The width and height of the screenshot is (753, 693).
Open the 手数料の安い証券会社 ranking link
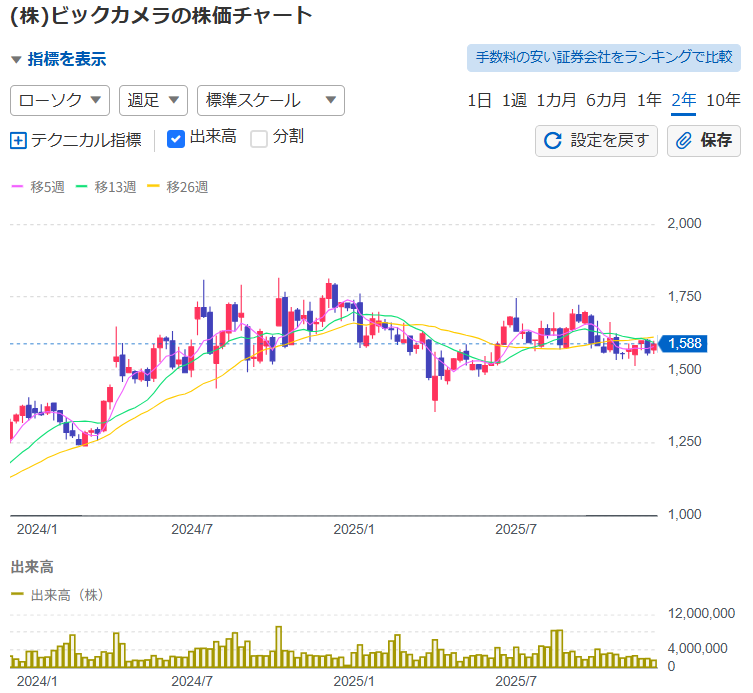point(604,58)
